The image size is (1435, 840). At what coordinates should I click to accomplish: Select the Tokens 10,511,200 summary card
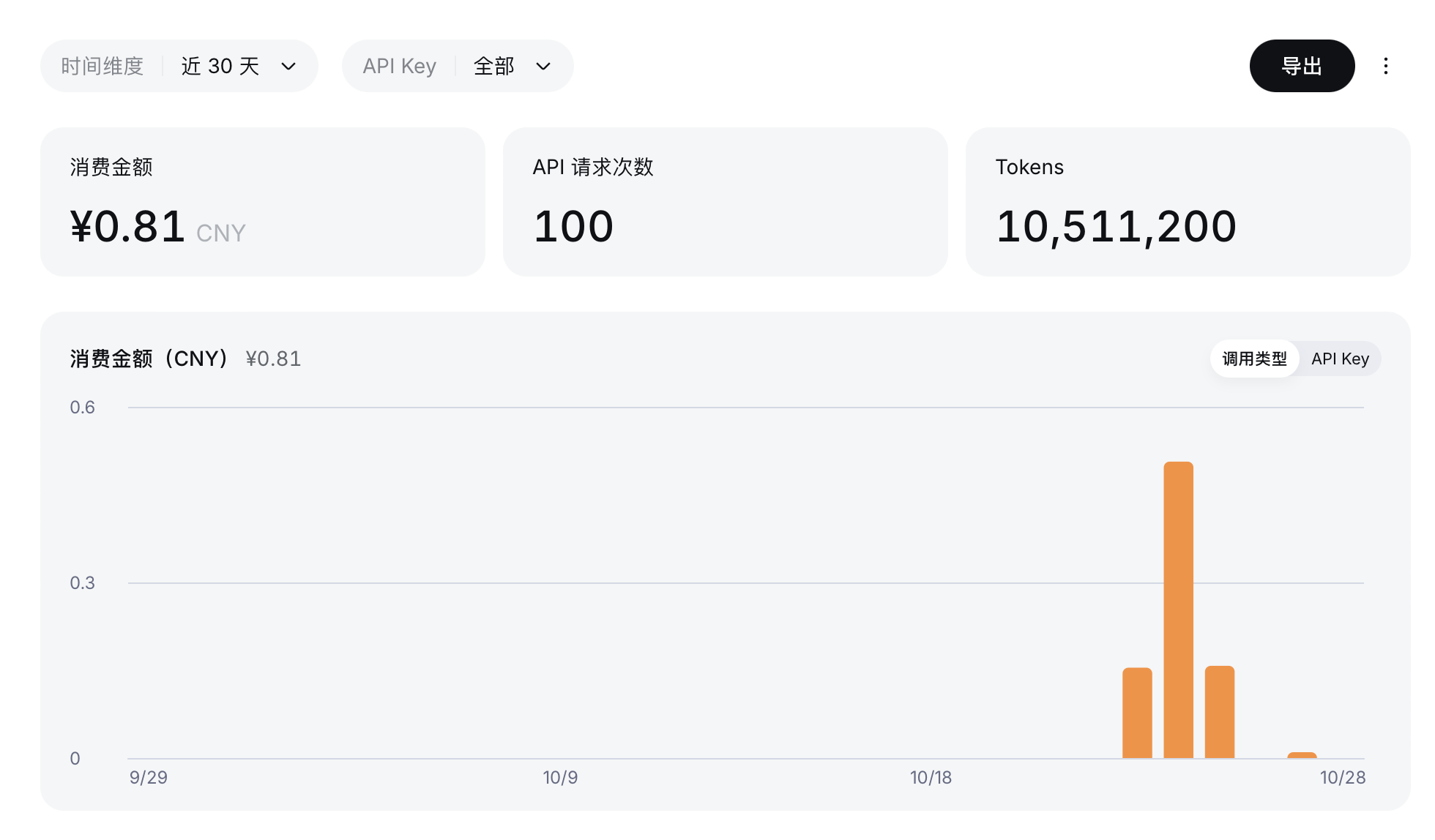coord(1188,202)
